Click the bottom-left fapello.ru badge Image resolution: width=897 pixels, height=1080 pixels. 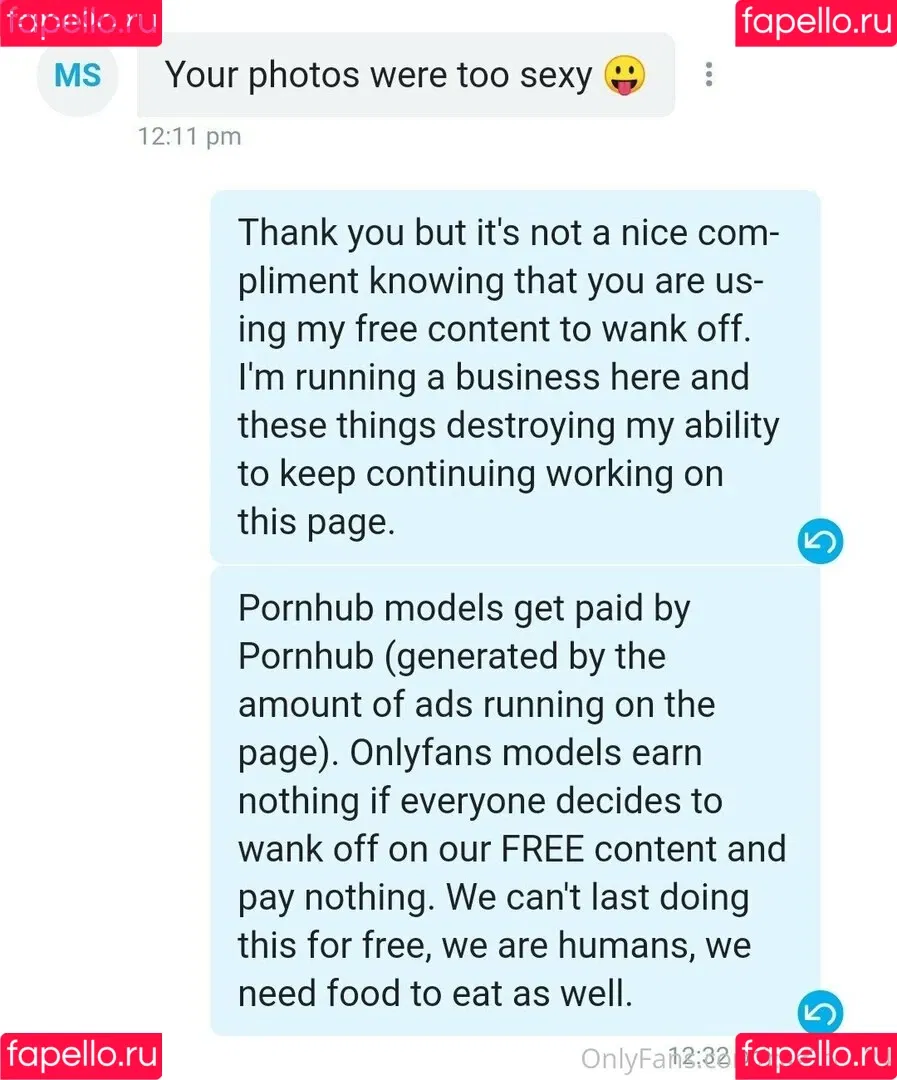point(81,1056)
